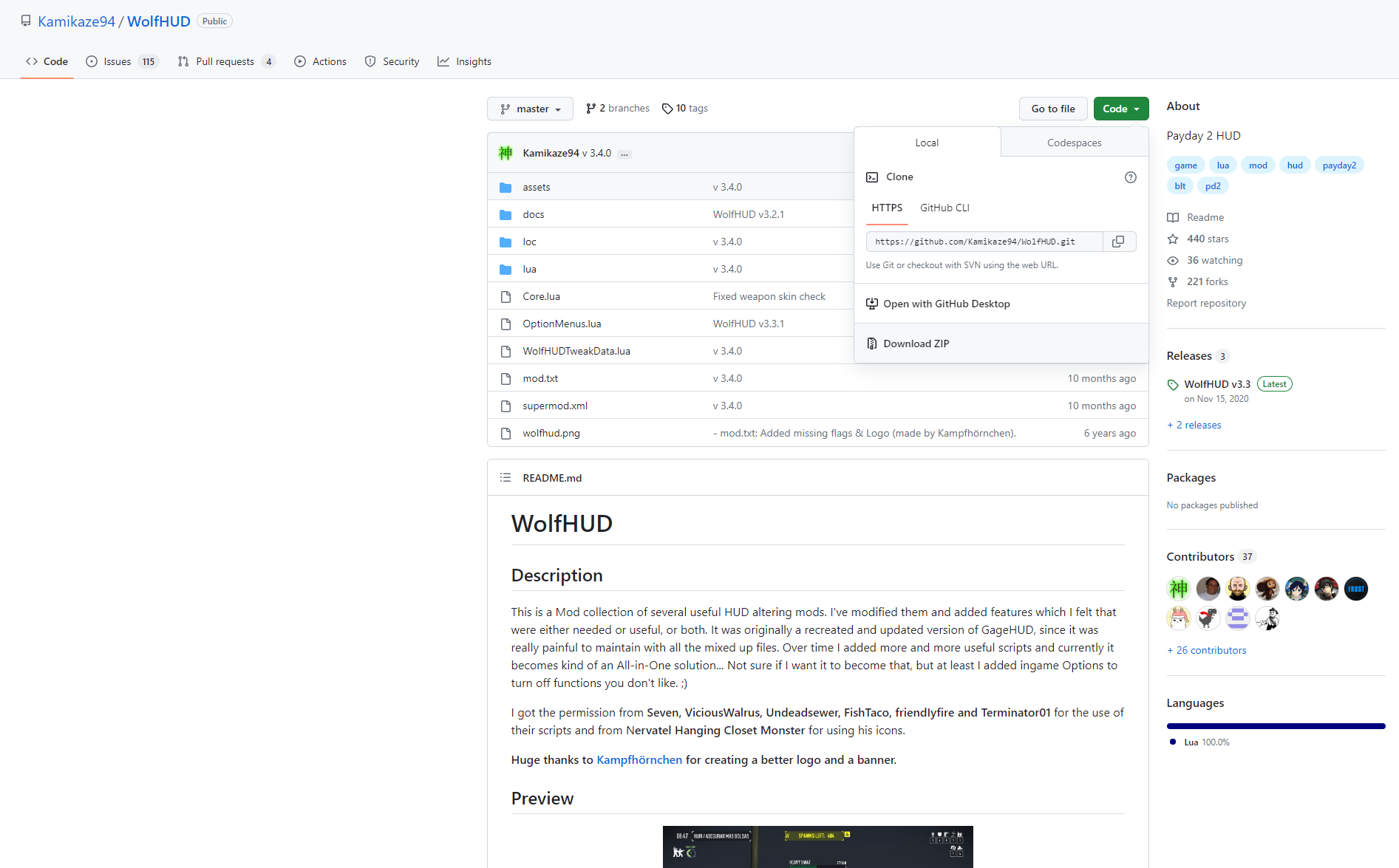The width and height of the screenshot is (1399, 868).
Task: Switch to the Issues tab
Action: tap(122, 61)
